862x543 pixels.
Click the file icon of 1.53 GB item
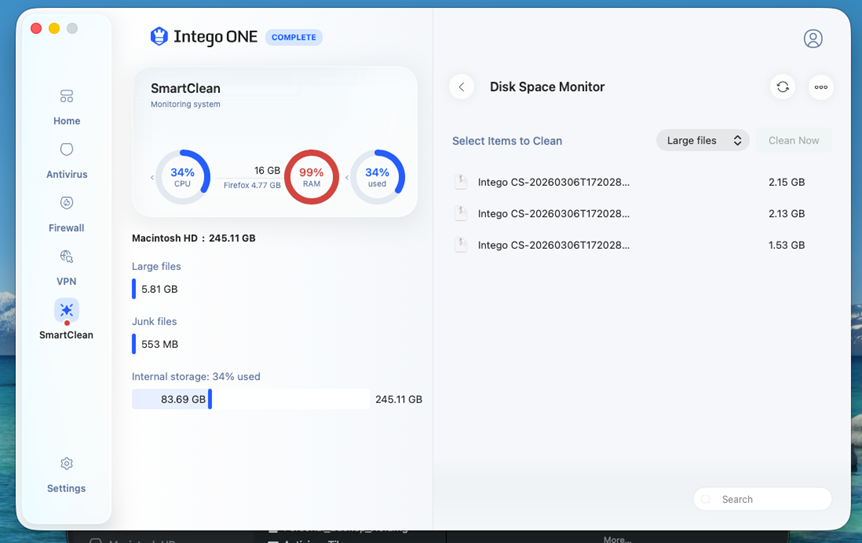coord(461,245)
